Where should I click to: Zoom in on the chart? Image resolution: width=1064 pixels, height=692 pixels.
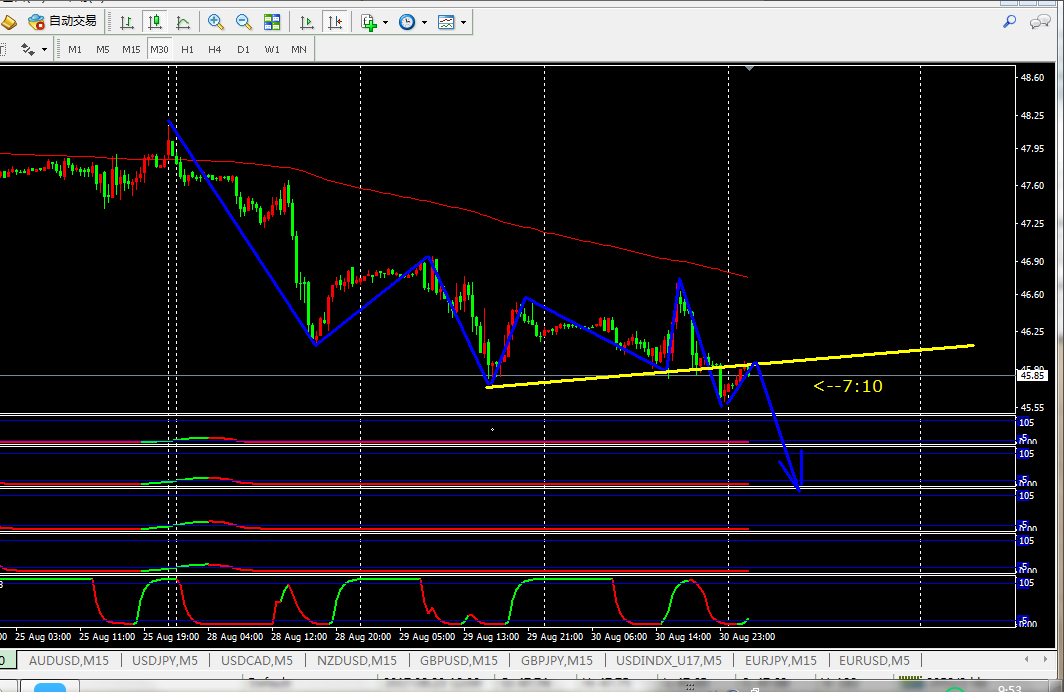click(x=215, y=22)
